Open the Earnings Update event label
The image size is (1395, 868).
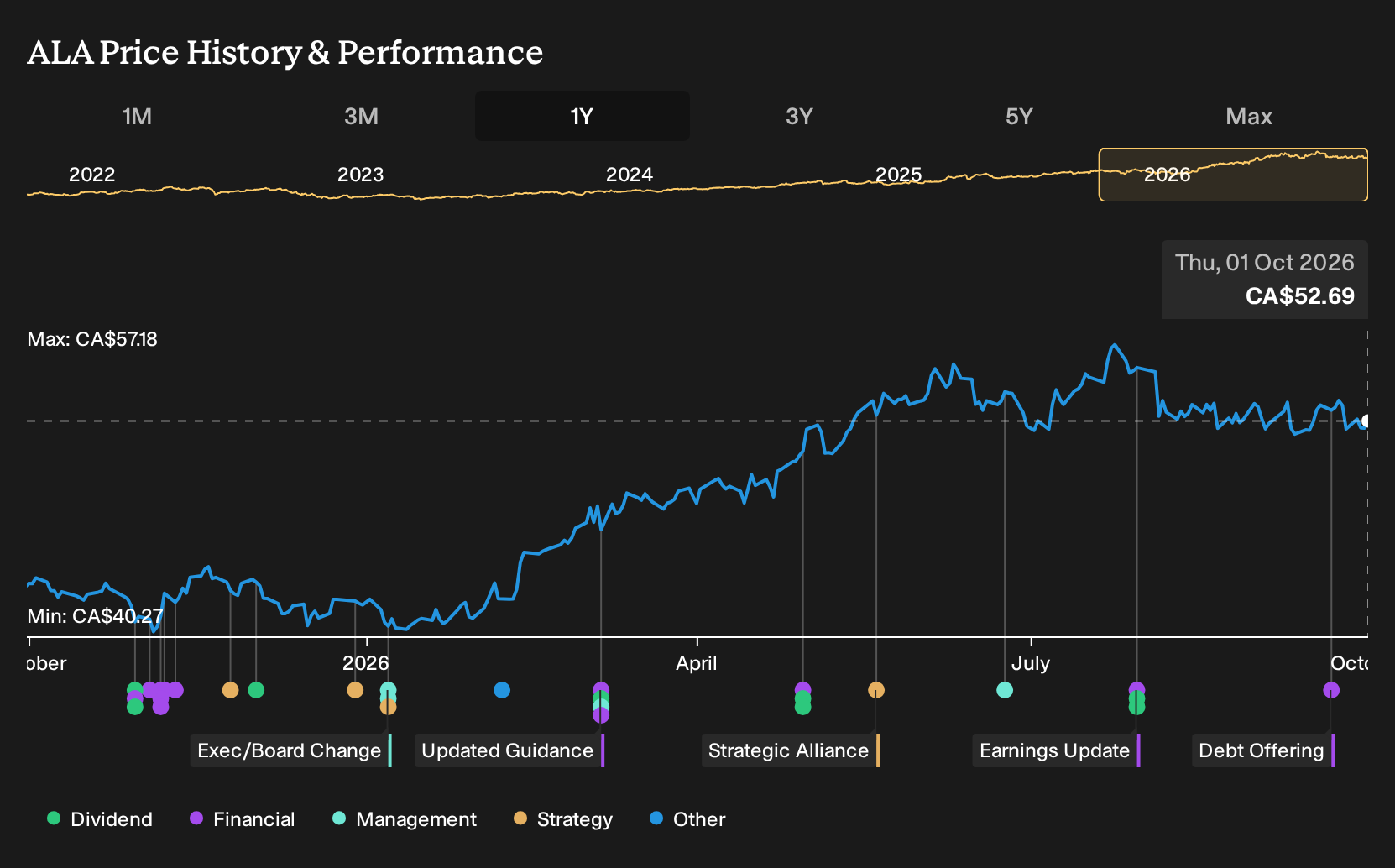pos(1057,750)
